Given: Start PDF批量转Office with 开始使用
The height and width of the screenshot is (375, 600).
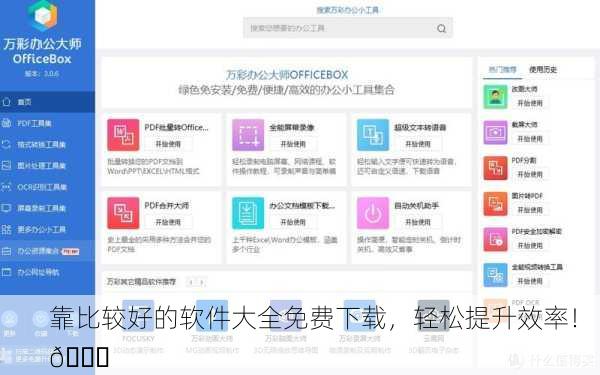Looking at the screenshot, I should tap(168, 144).
